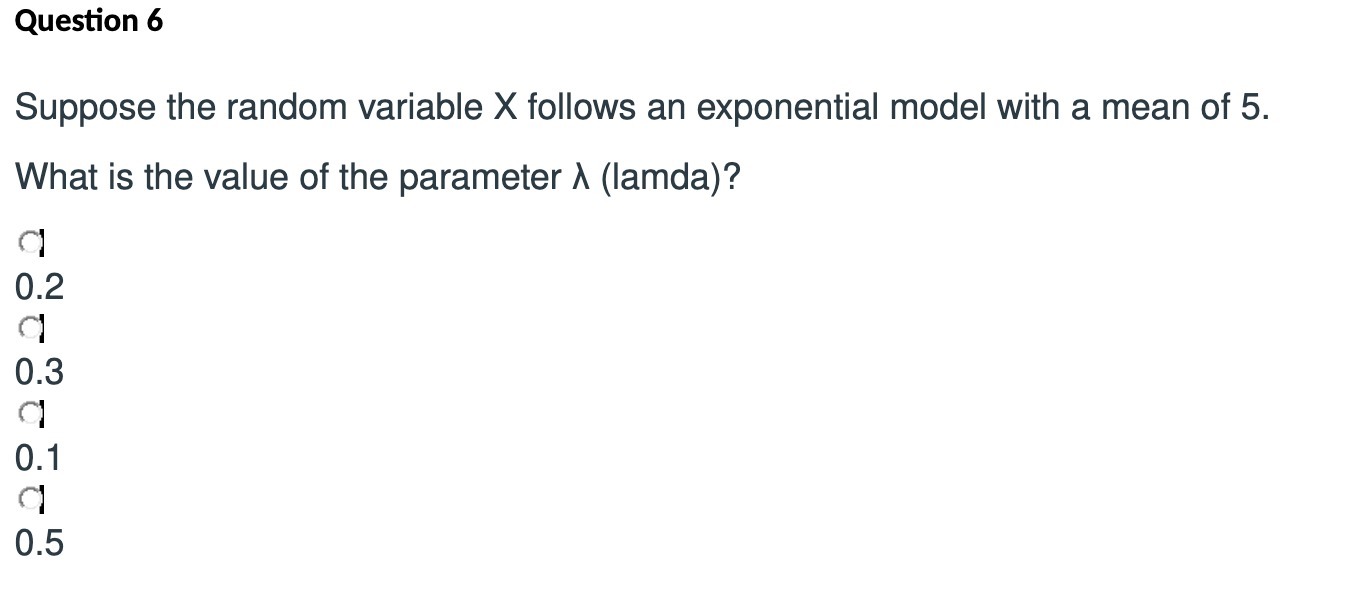
Task: Click the question text about exponential model
Action: pos(640,105)
